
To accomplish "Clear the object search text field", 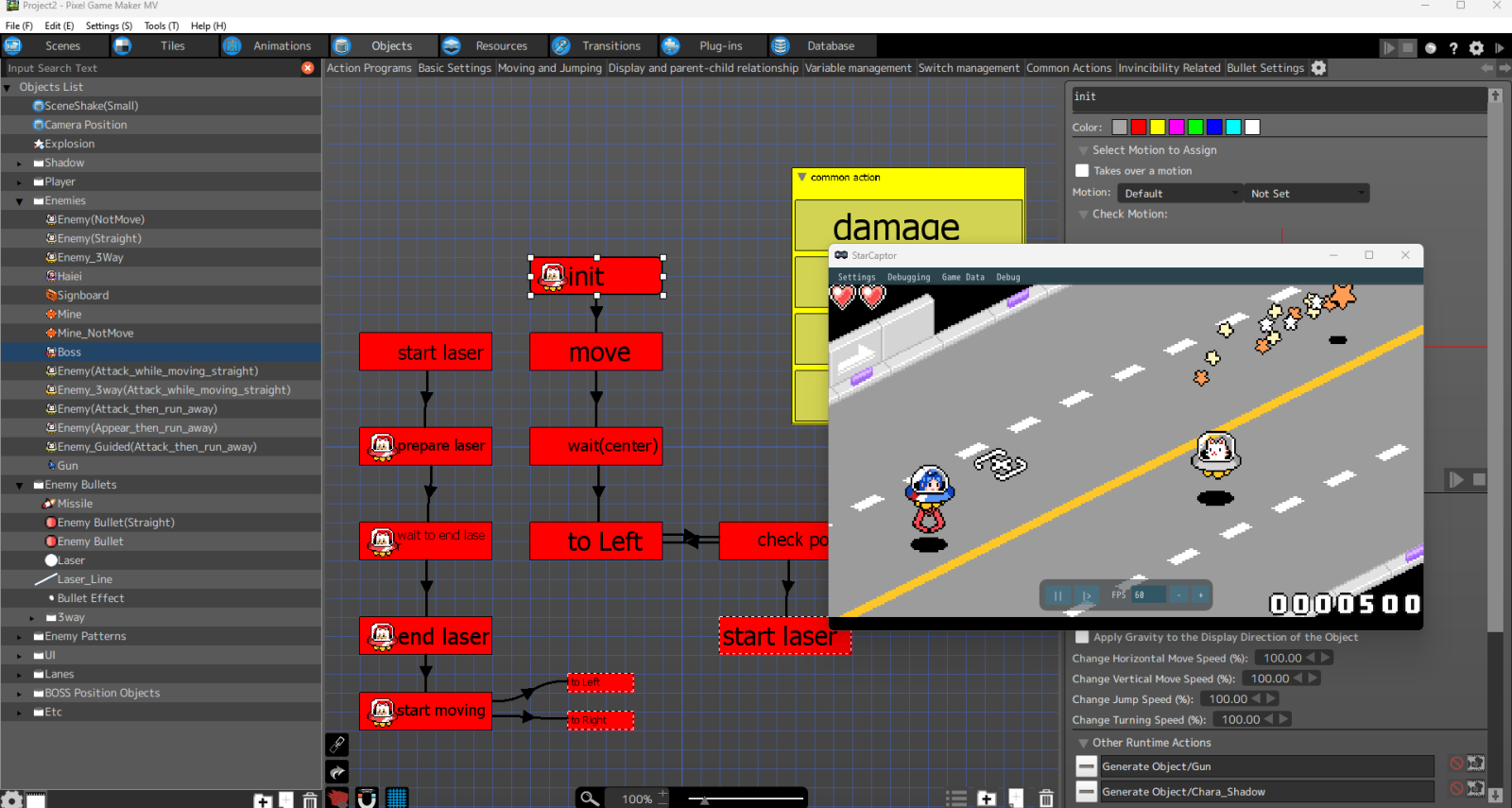I will coord(307,68).
